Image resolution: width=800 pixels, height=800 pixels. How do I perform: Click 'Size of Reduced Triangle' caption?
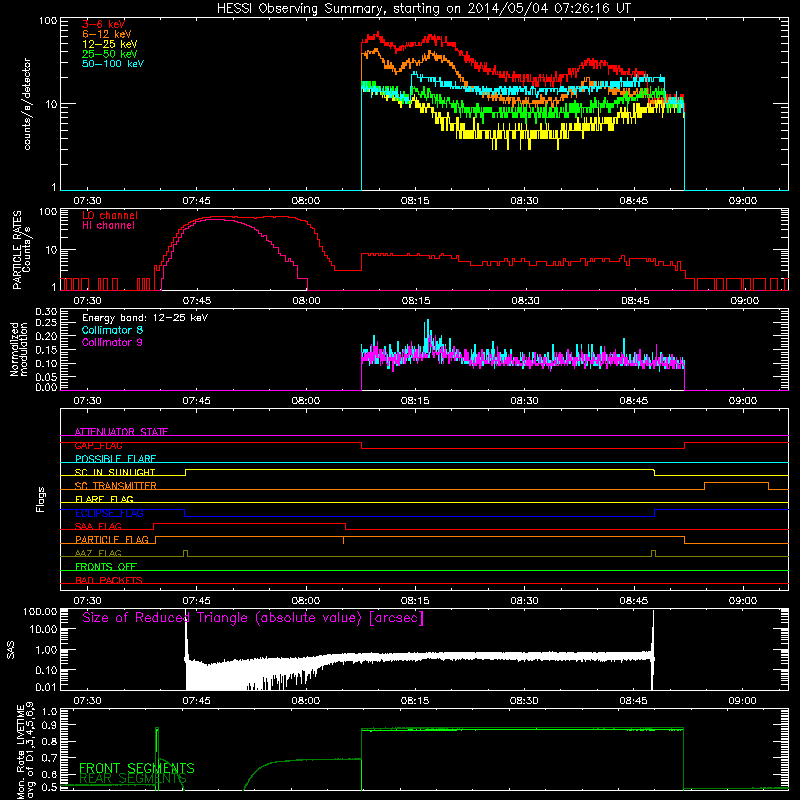[253, 618]
